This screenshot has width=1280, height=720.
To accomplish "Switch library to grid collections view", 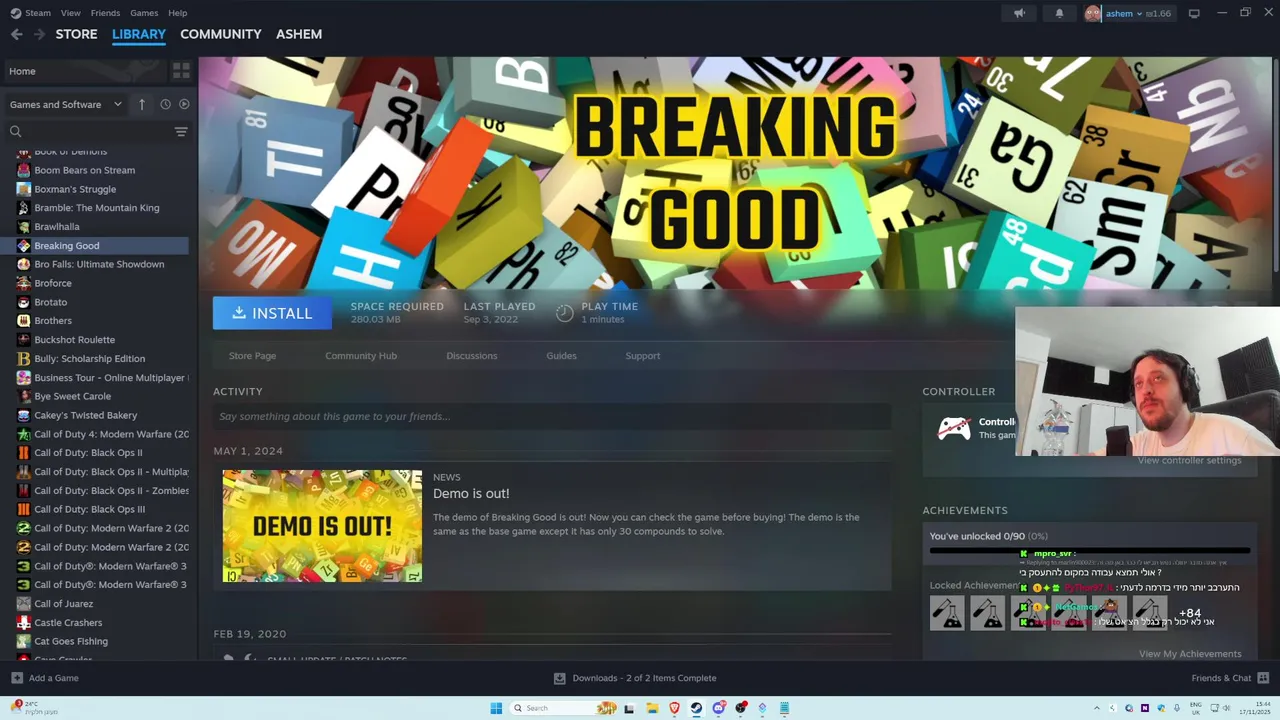I will point(181,71).
